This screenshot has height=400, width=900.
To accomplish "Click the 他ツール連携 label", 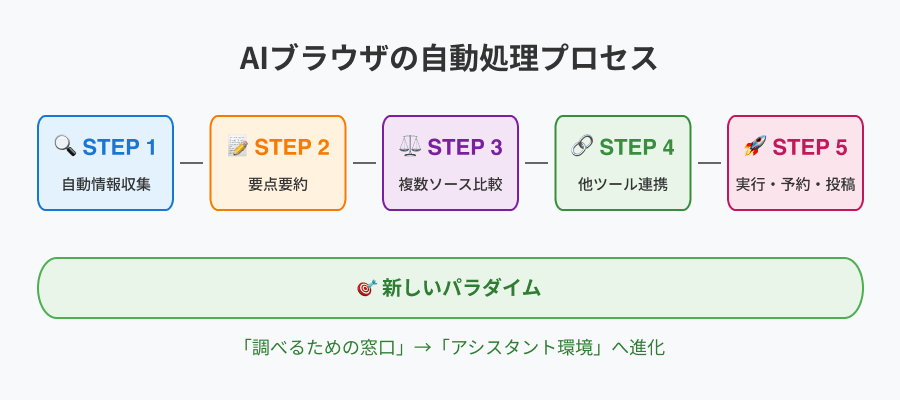I will point(623,185).
